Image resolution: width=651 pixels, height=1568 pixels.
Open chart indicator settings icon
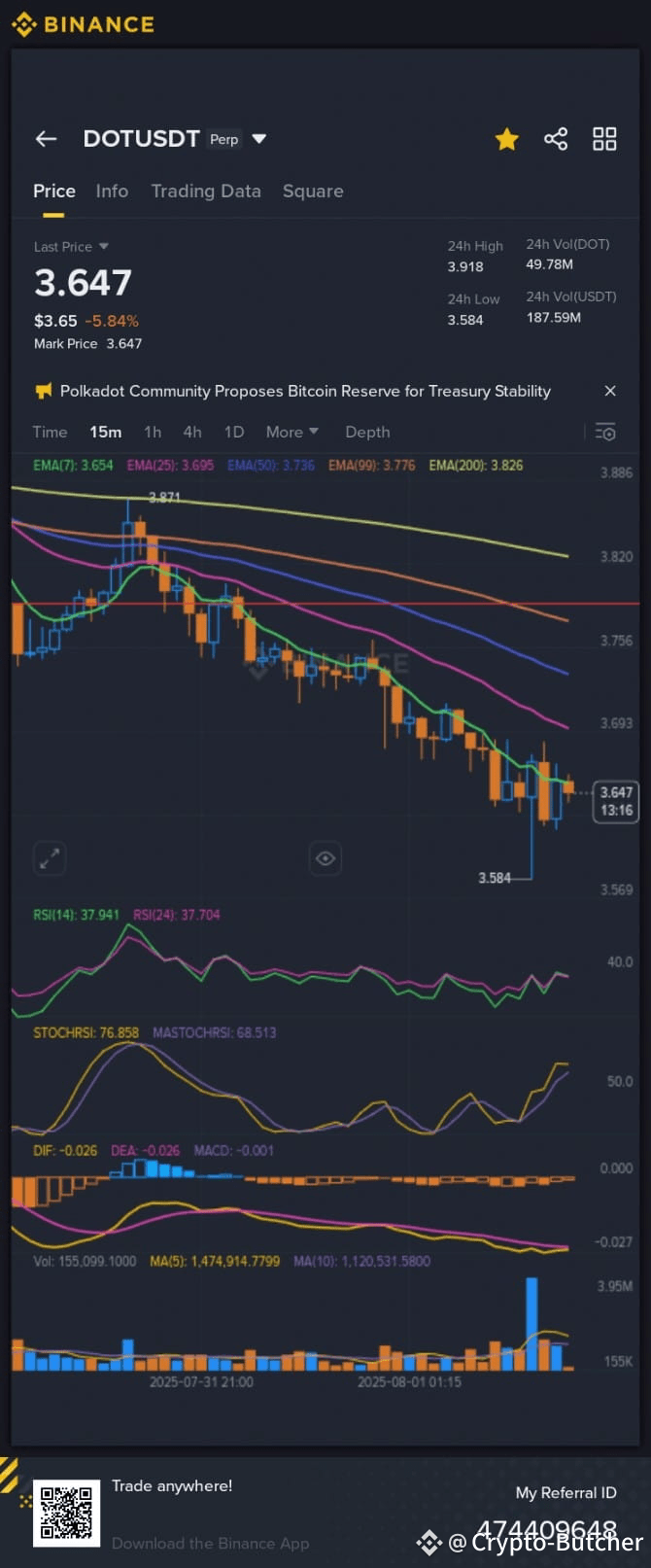(x=605, y=432)
